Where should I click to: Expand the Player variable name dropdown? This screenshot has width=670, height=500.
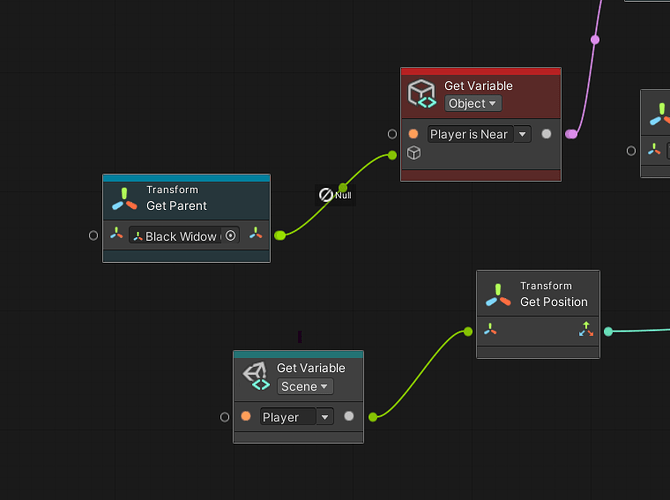[x=325, y=417]
